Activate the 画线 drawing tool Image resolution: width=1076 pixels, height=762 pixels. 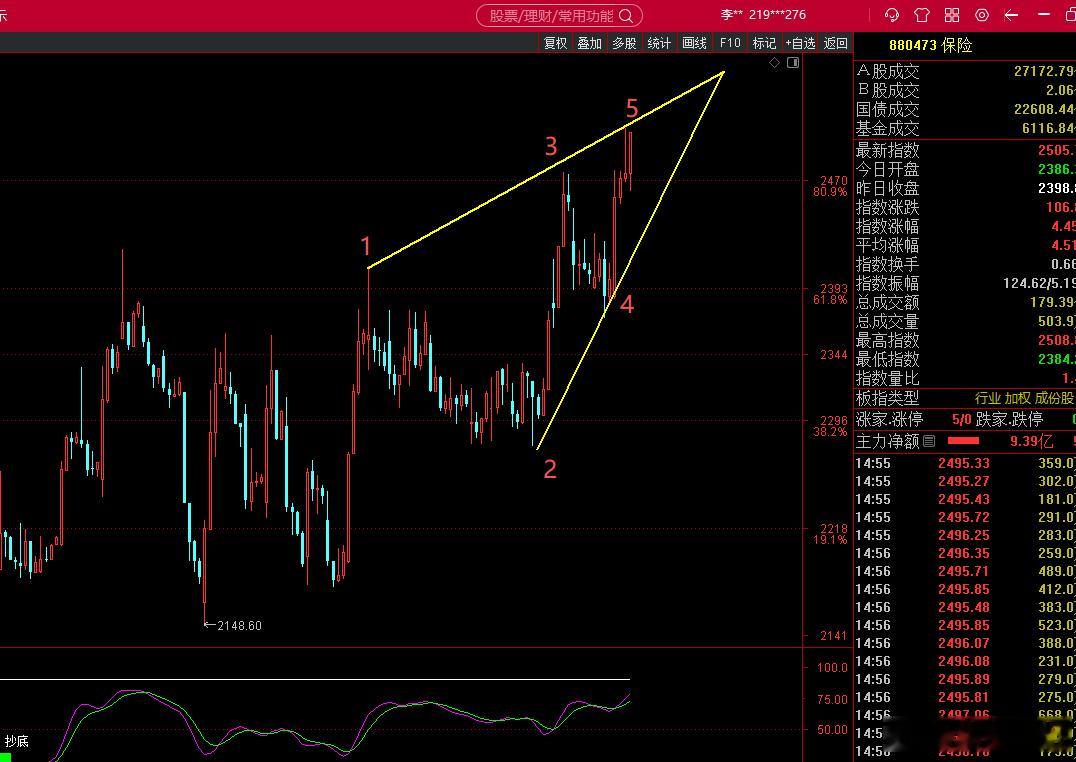(694, 43)
